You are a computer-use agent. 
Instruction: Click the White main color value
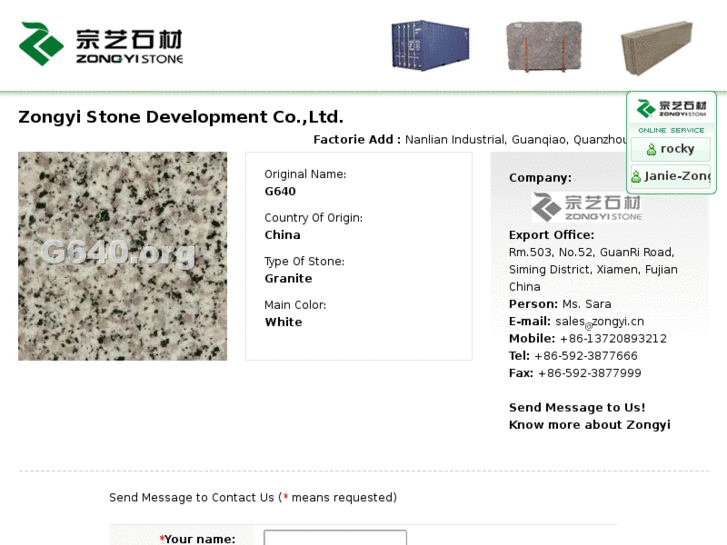pyautogui.click(x=283, y=322)
